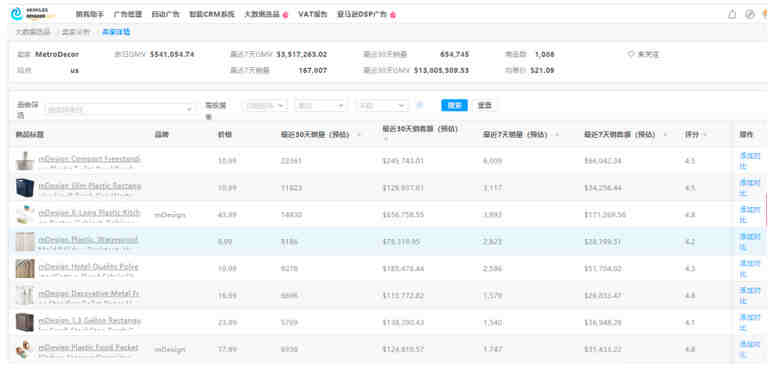Open the second advanced filter dropdown

pos(320,106)
